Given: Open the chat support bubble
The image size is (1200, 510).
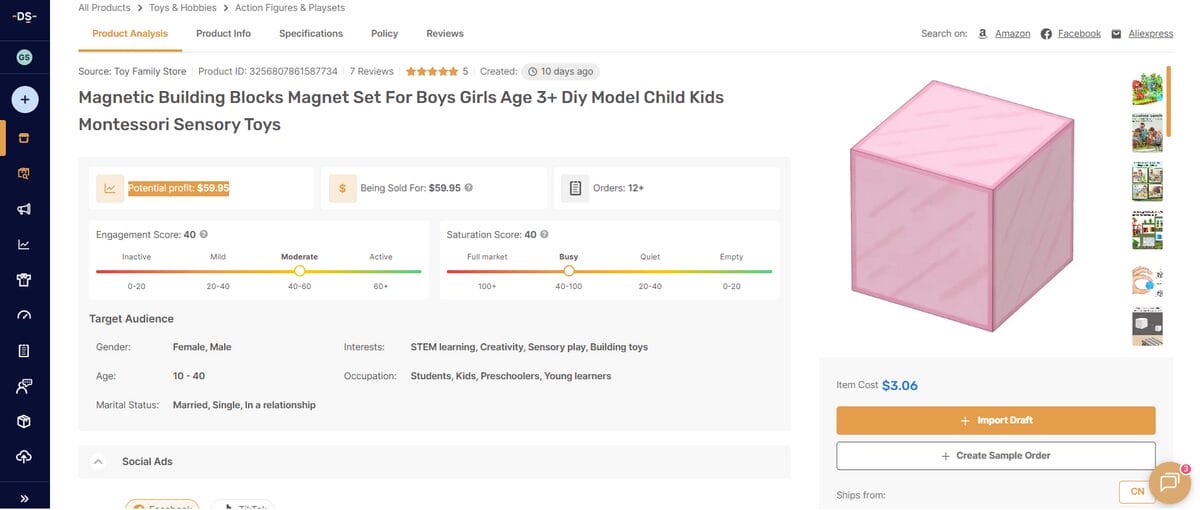Looking at the screenshot, I should (1168, 482).
